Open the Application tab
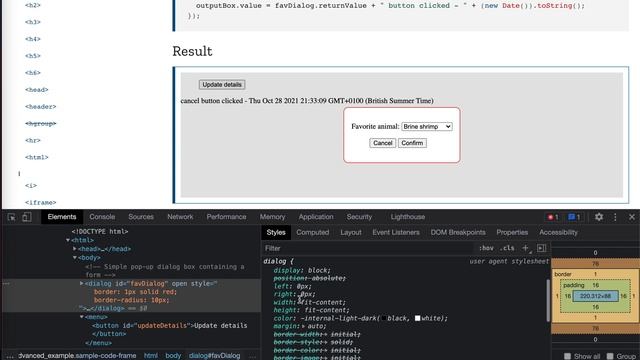 (316, 217)
